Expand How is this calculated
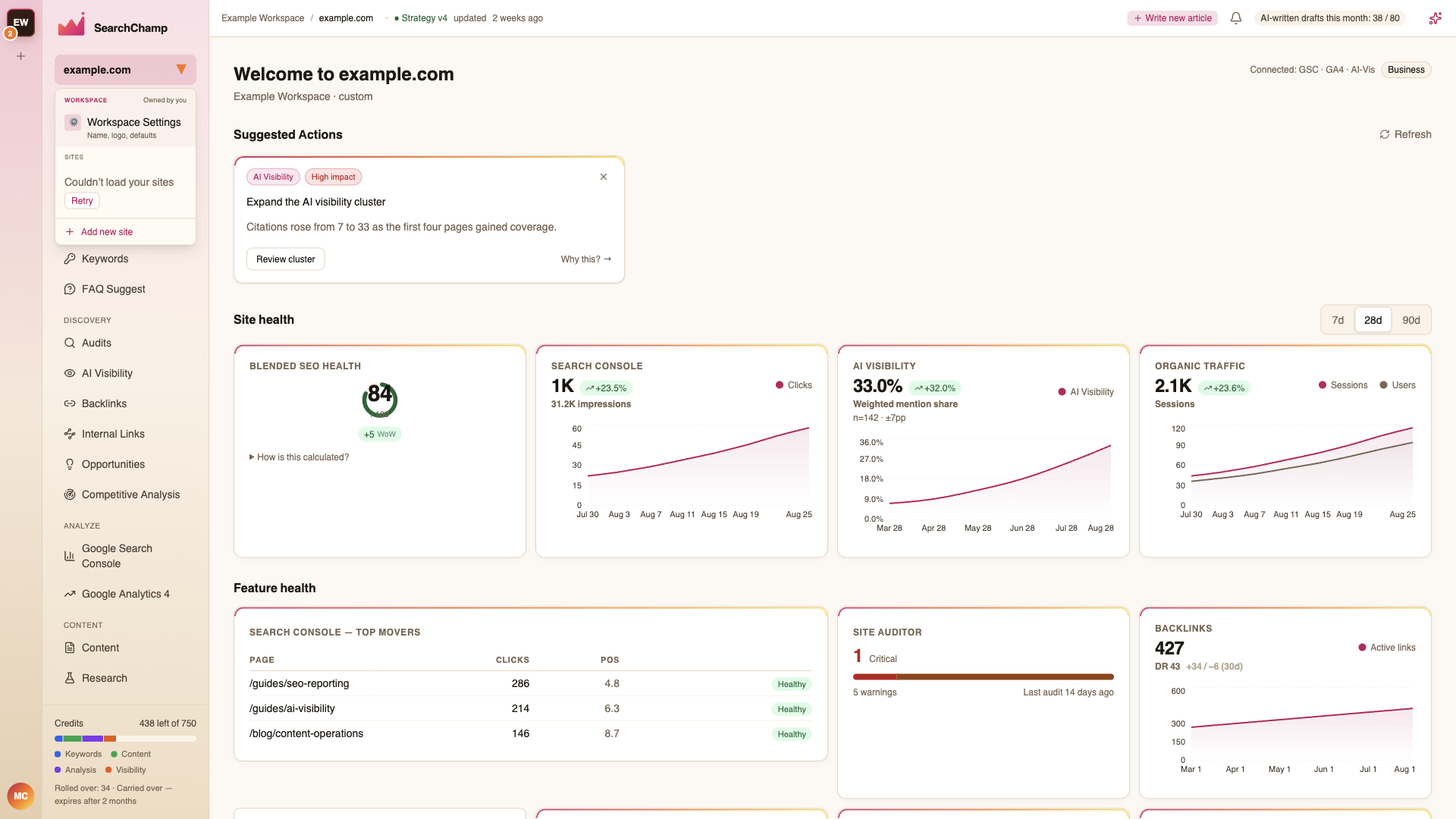The height and width of the screenshot is (819, 1456). (300, 457)
